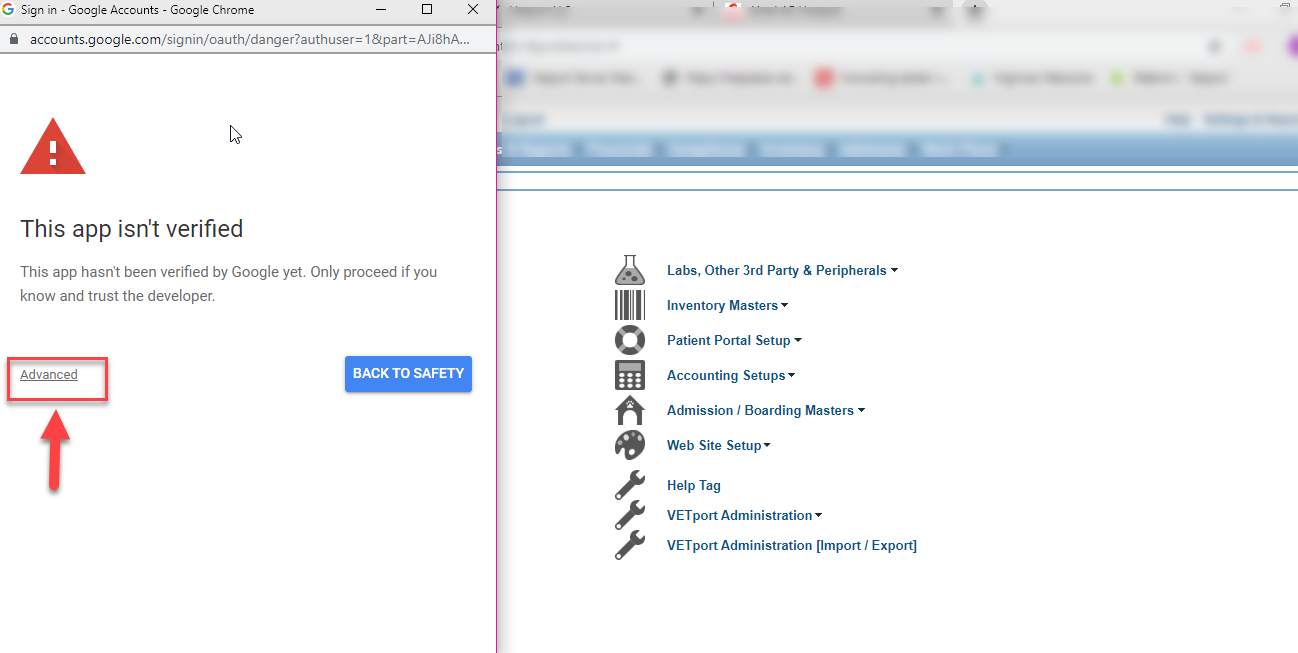Click the lifebuoy icon beside Patient Portal Setup
This screenshot has height=653, width=1298.
629,340
